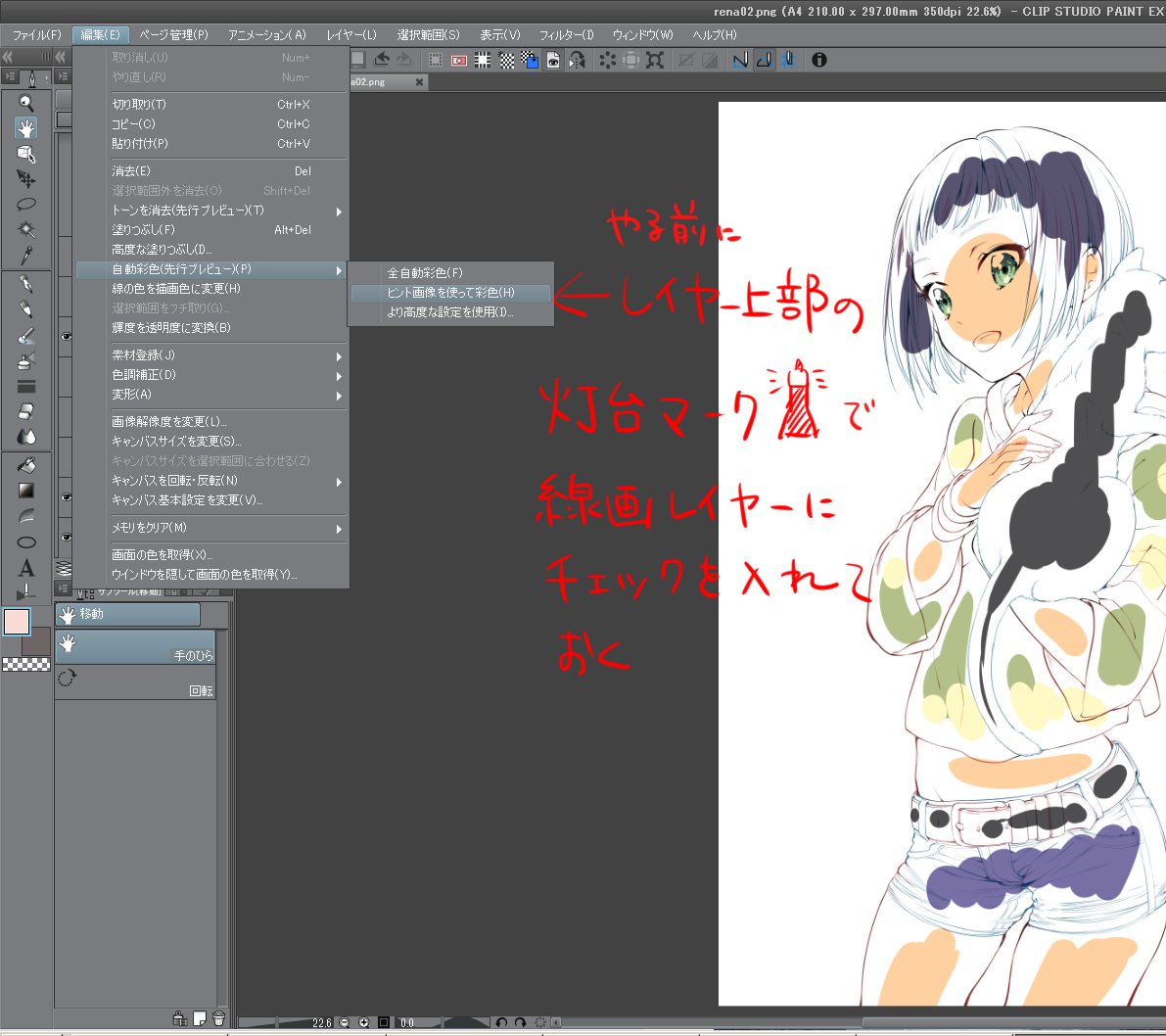
Task: Click the 22.6 zoom percentage field
Action: [321, 1022]
